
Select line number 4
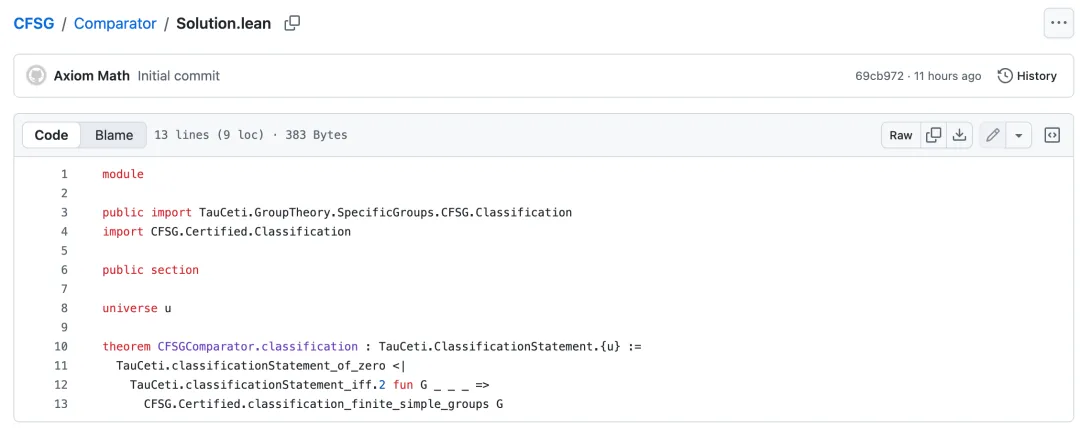[x=65, y=231]
